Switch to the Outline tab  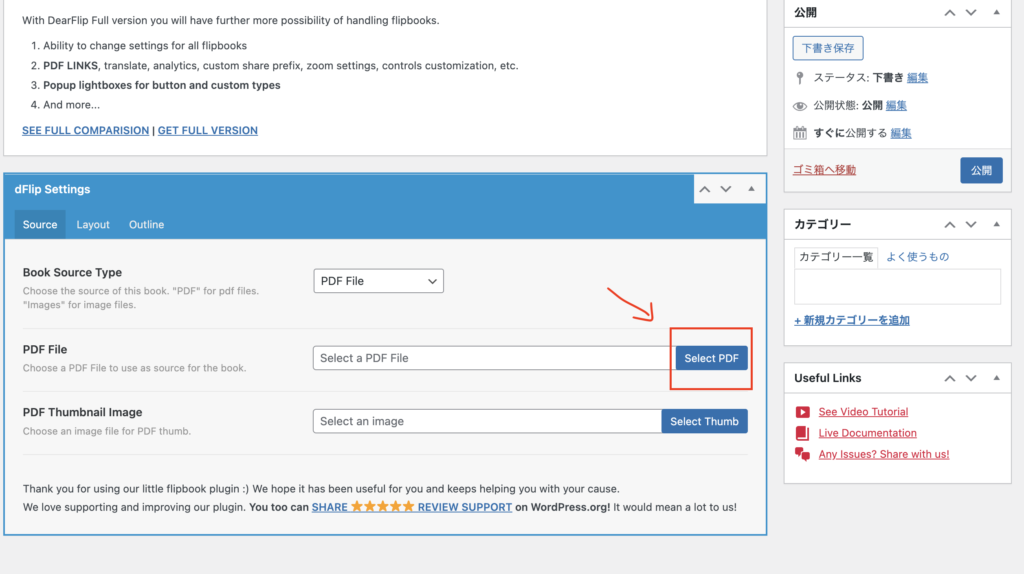pos(146,225)
